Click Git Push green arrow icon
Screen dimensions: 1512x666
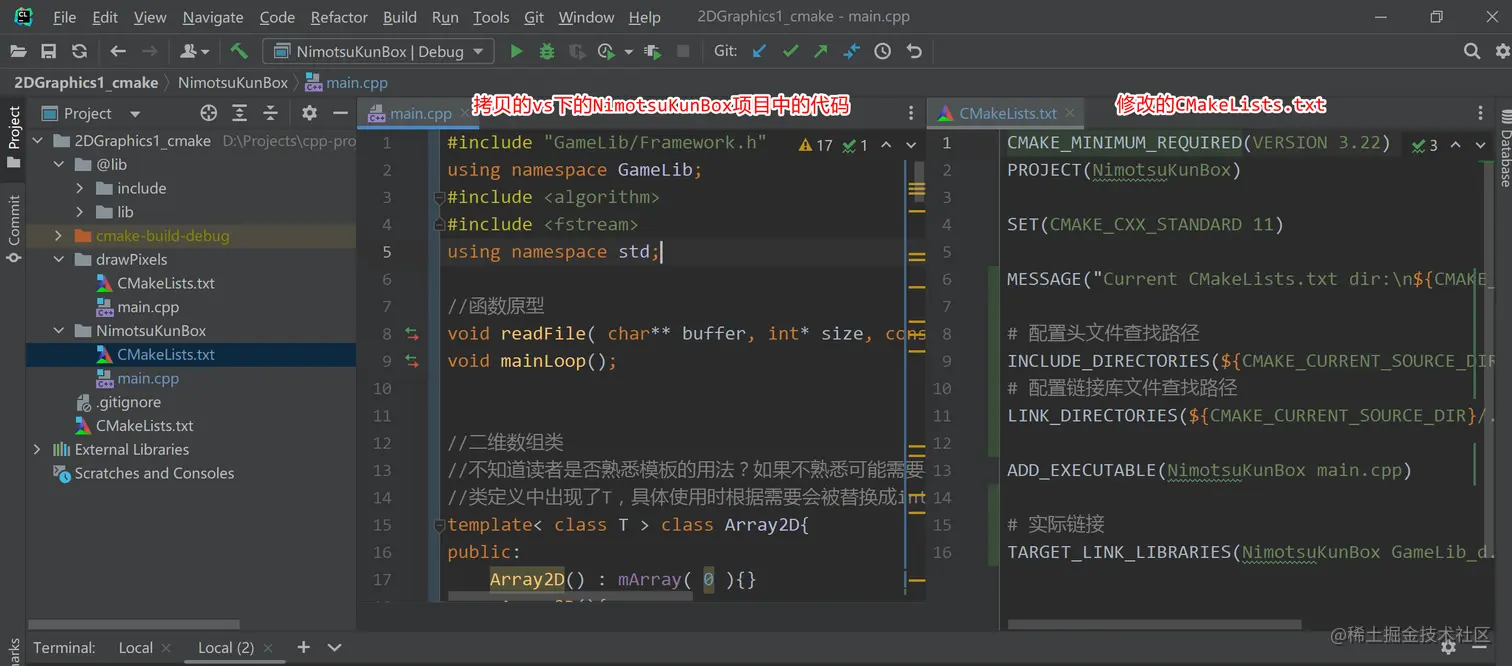(821, 51)
